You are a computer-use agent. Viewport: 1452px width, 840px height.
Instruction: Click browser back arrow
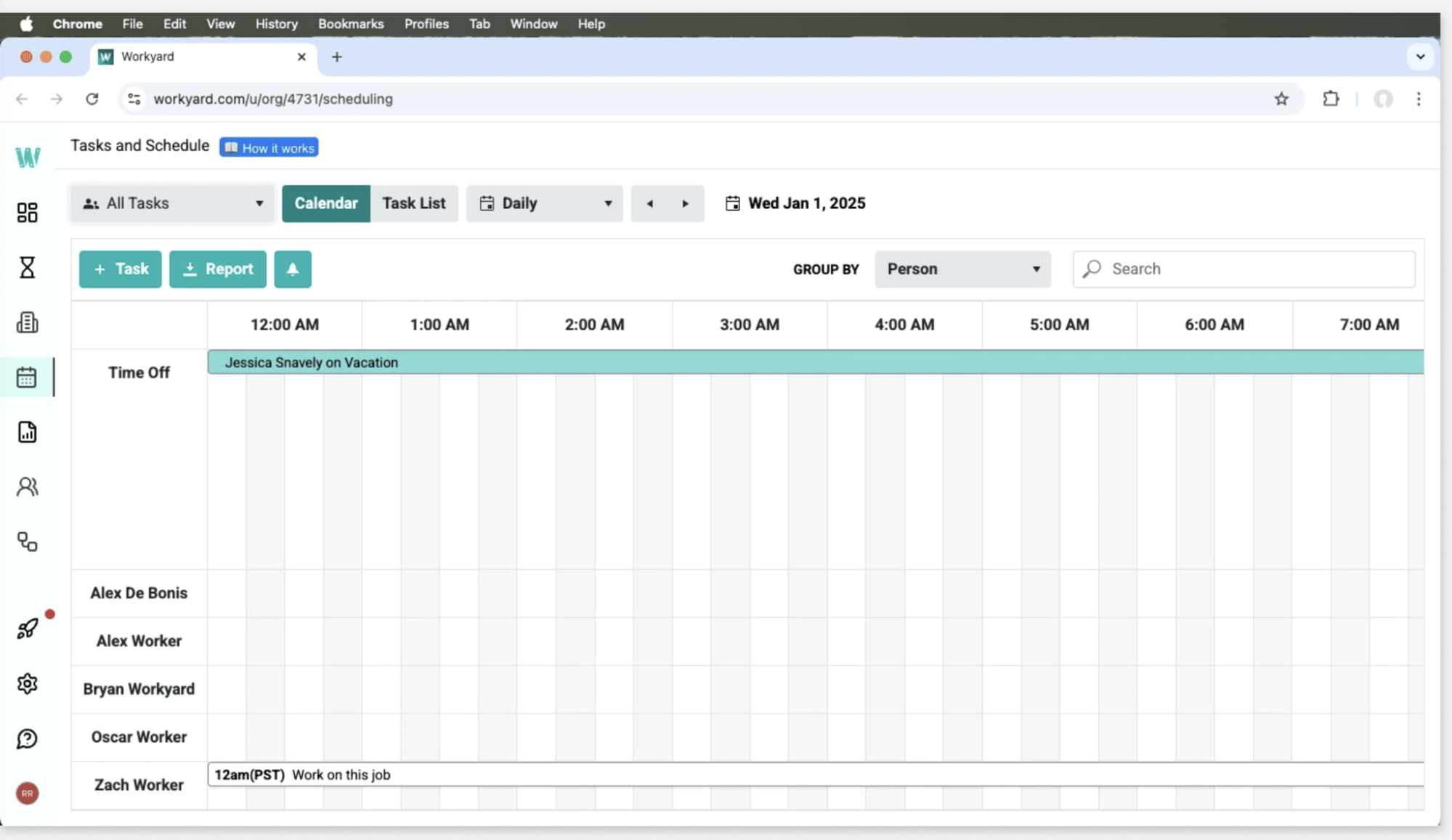22,99
